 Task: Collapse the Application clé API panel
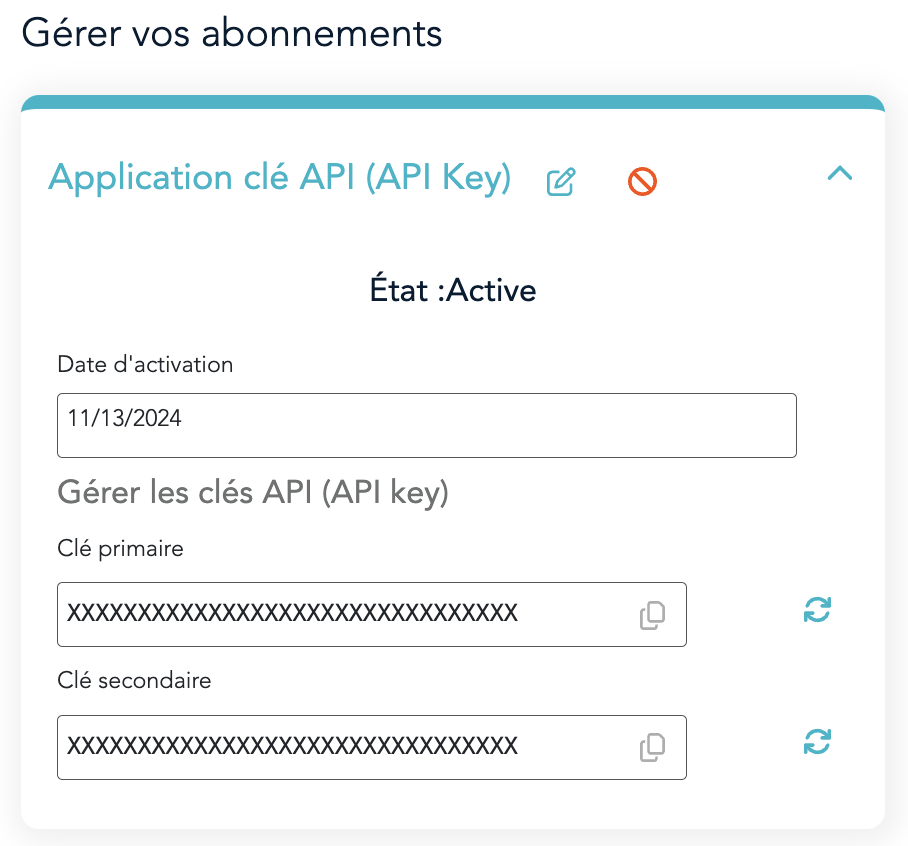[840, 174]
